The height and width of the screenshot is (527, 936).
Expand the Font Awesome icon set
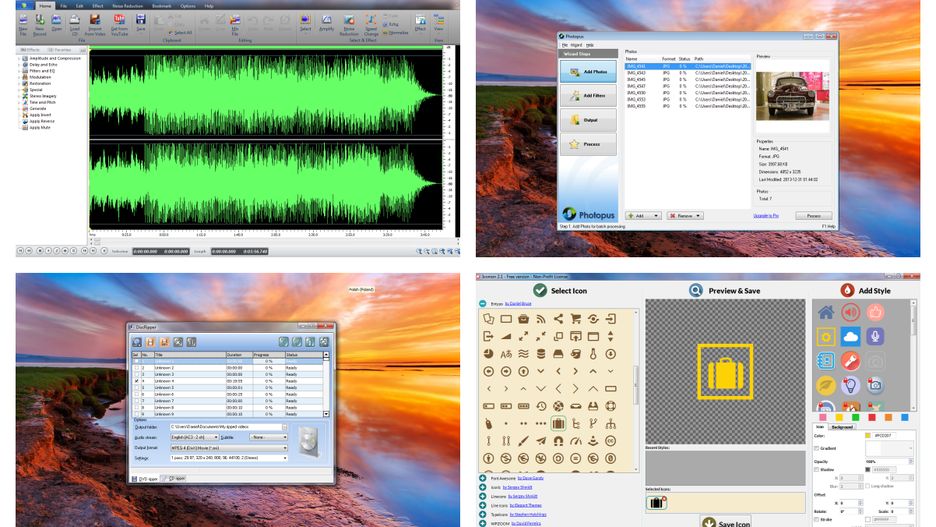[x=484, y=479]
